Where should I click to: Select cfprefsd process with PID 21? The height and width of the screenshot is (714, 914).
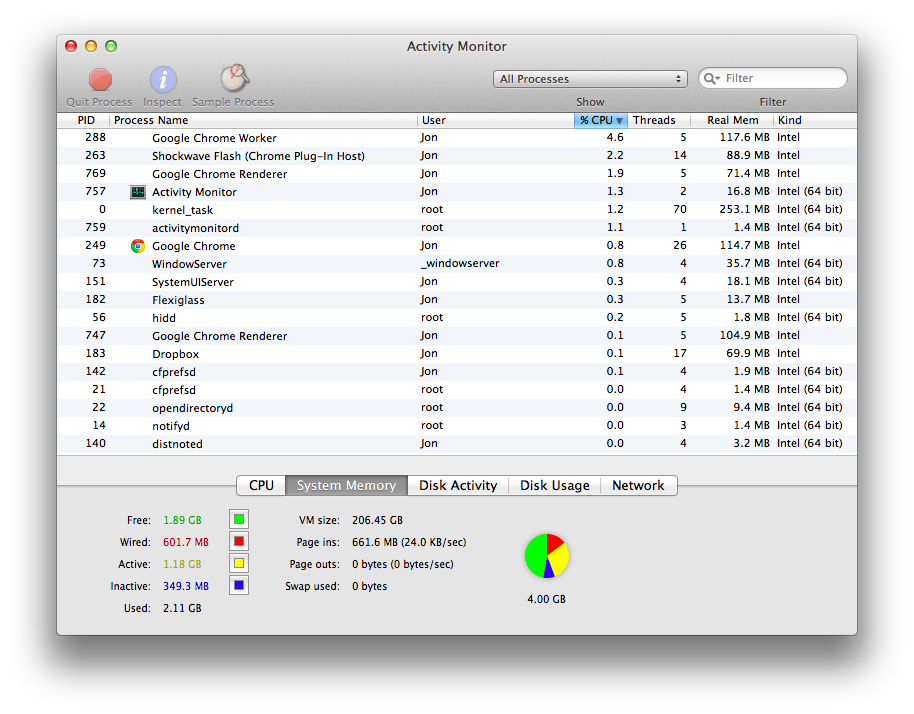point(457,389)
